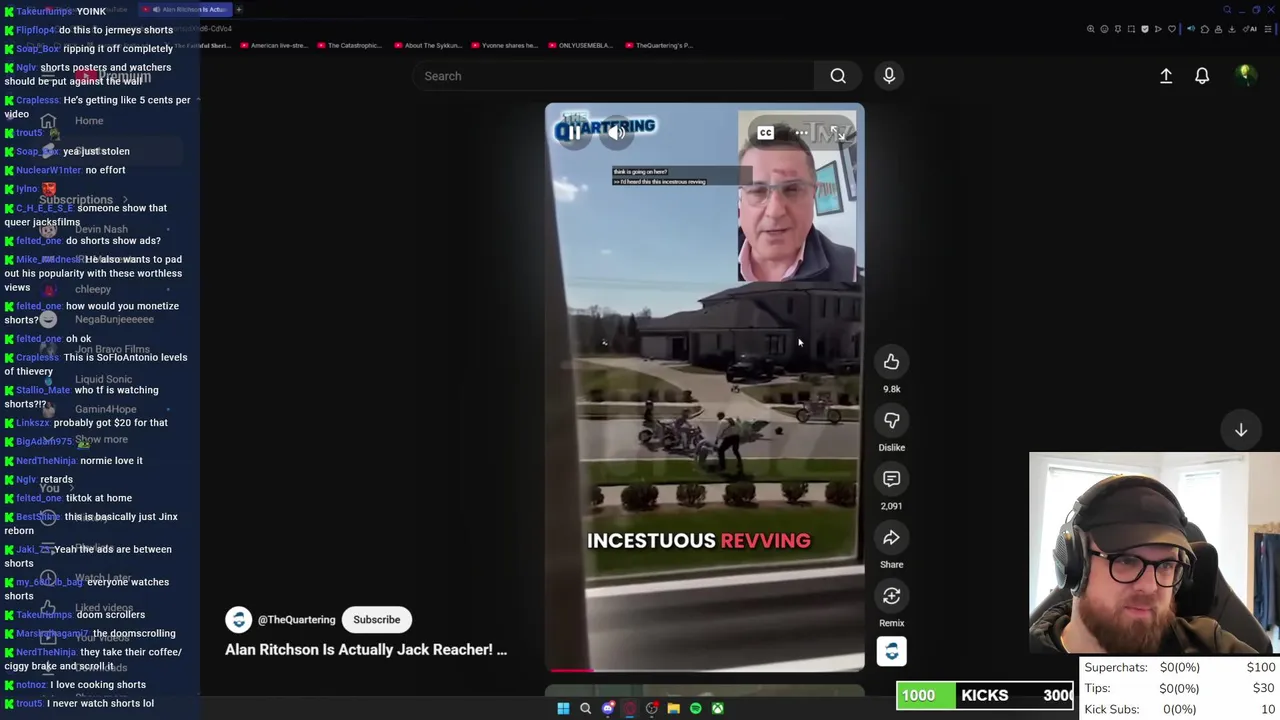Open Devin Nash subscription
The width and height of the screenshot is (1280, 720).
point(101,229)
